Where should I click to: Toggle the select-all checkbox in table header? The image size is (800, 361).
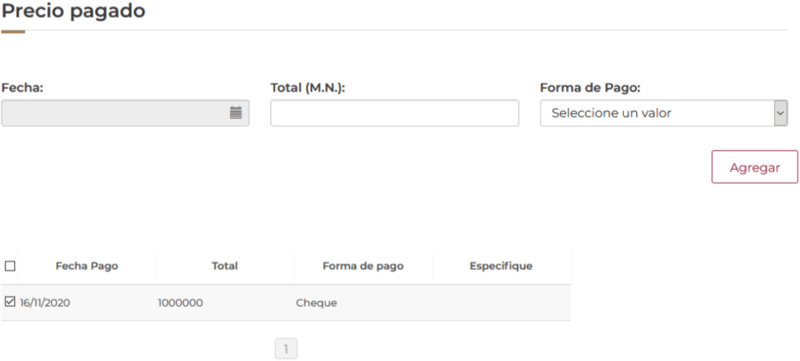click(x=10, y=266)
